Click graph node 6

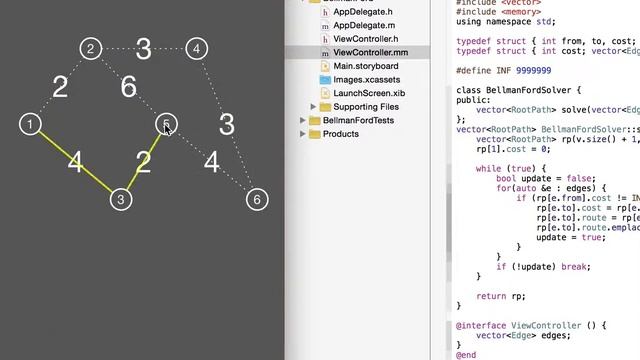point(257,200)
